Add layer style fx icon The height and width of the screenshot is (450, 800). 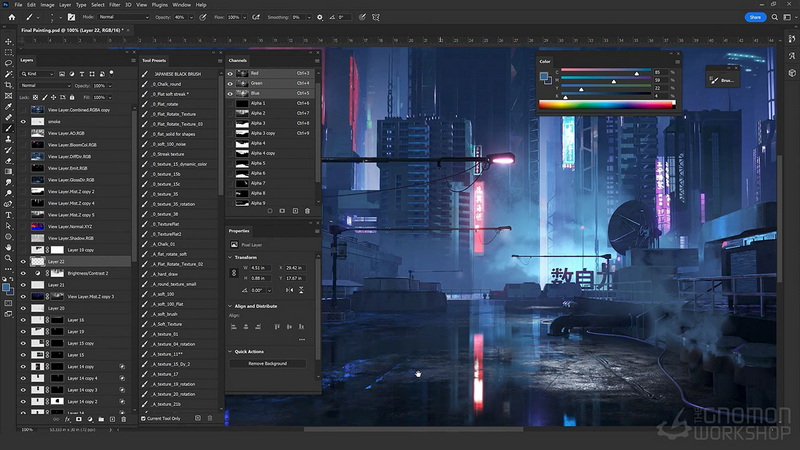[x=67, y=419]
